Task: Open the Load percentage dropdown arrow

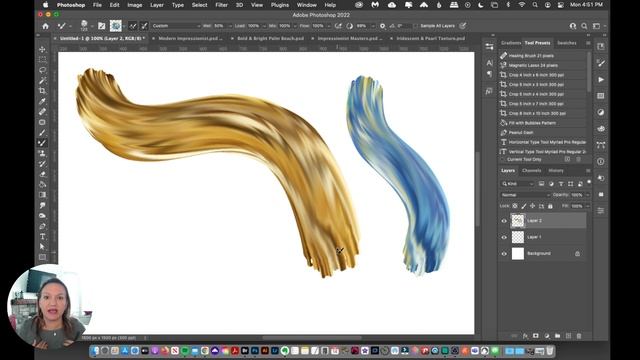Action: [264, 26]
